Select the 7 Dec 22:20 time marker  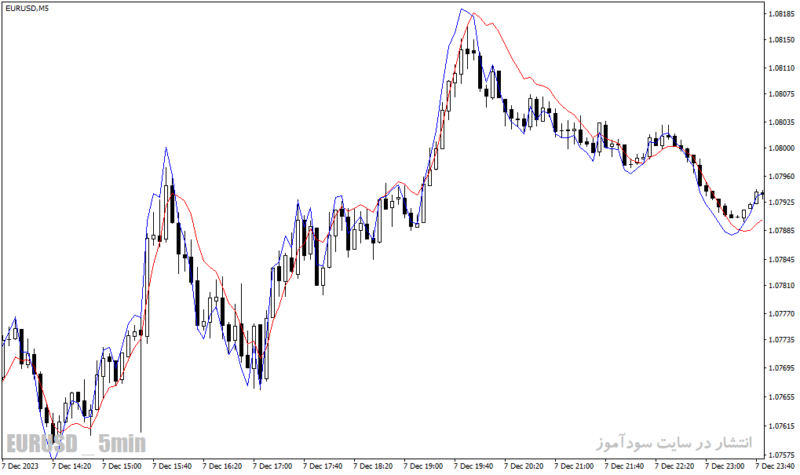(x=674, y=466)
